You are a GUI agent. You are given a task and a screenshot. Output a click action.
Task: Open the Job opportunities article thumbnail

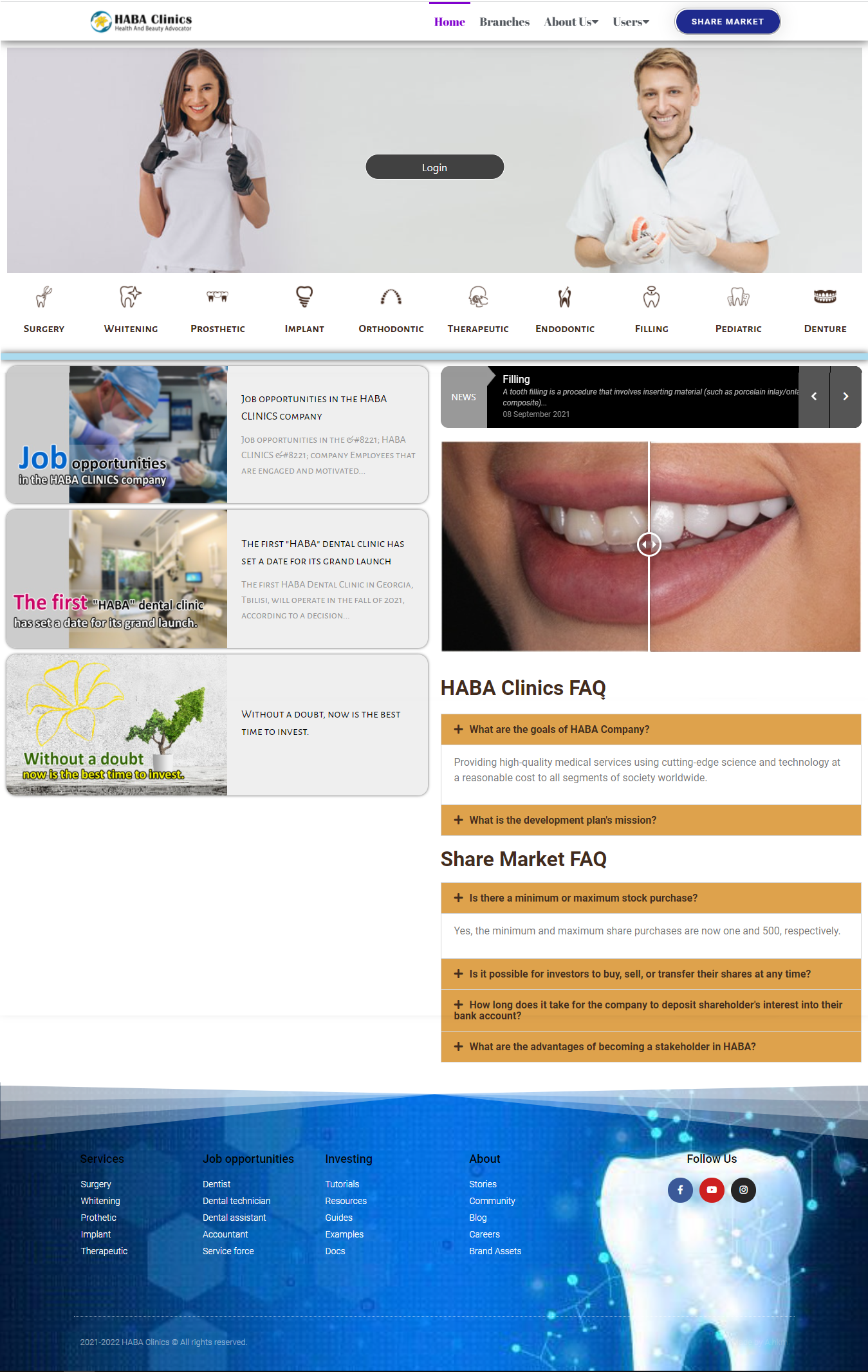(x=116, y=435)
